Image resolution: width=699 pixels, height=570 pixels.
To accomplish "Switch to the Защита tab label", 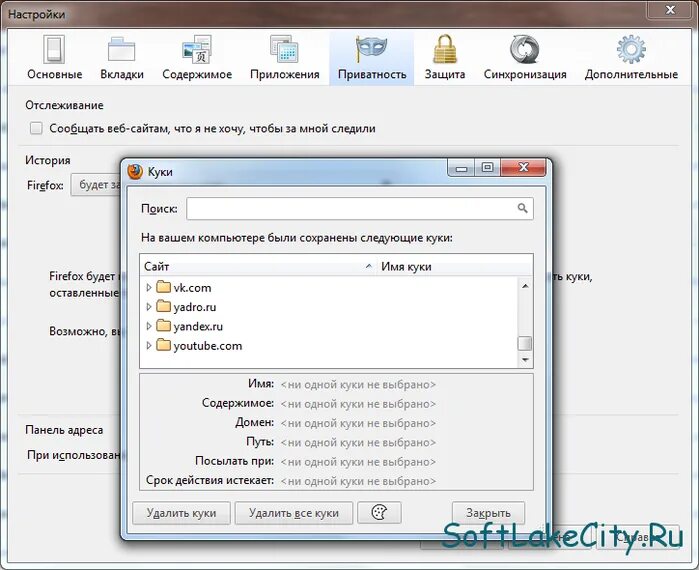I will click(x=445, y=74).
